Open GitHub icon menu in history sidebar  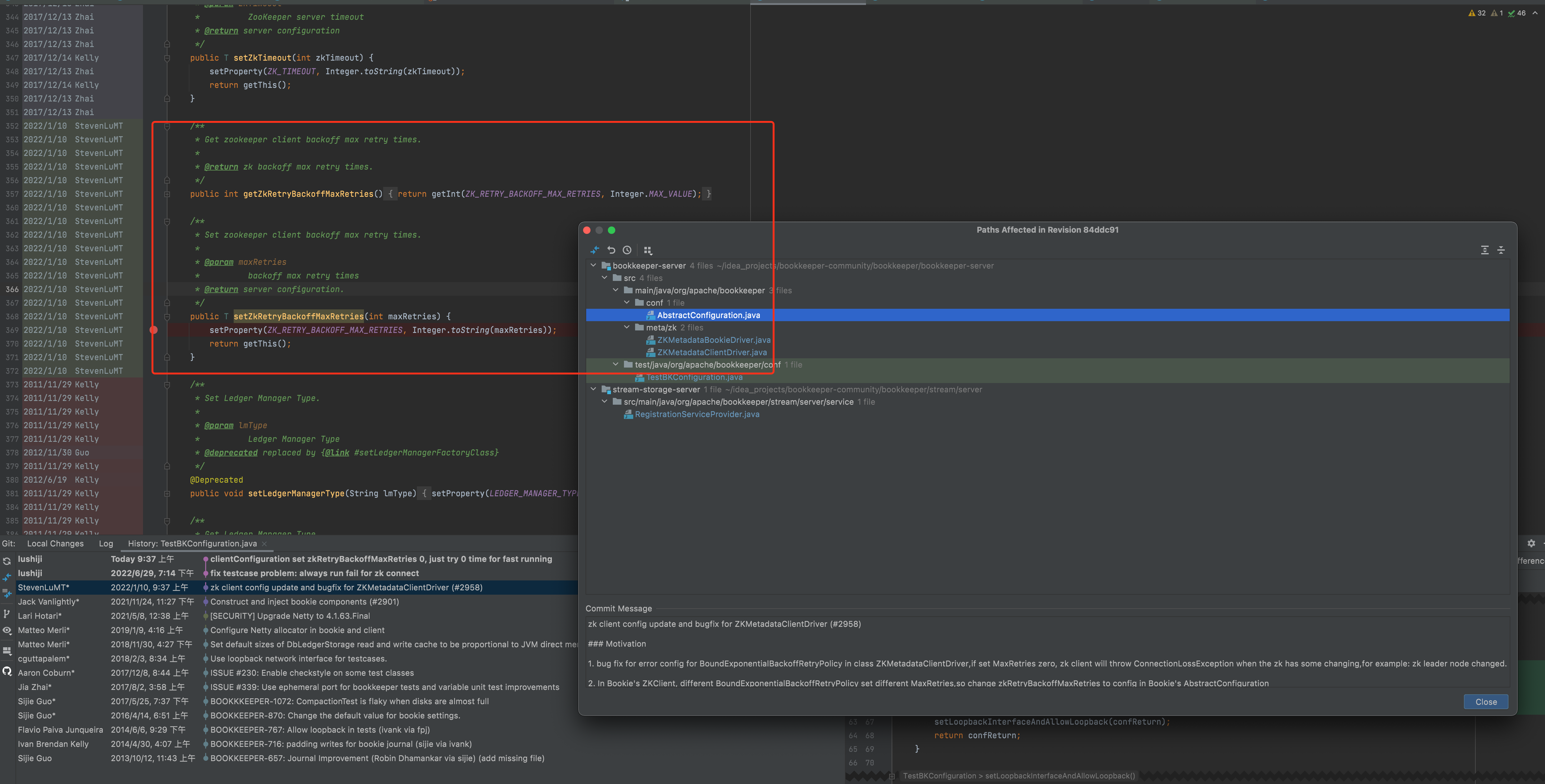point(6,671)
